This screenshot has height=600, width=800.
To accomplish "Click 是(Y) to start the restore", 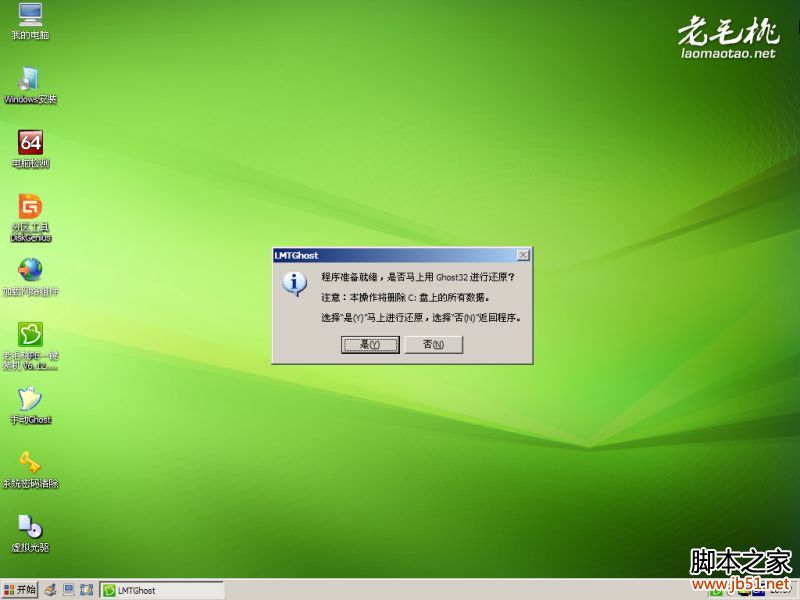I will pos(370,344).
